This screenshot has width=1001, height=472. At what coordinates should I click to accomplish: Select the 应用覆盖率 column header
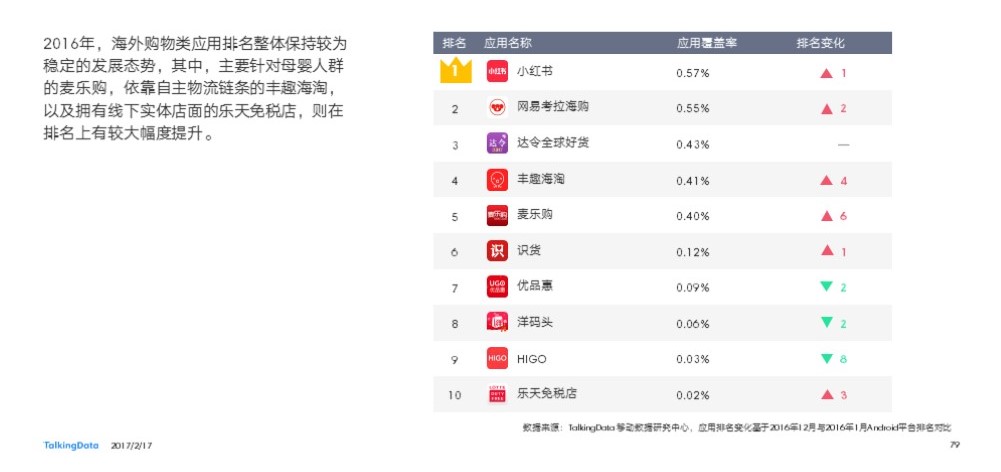pos(707,43)
